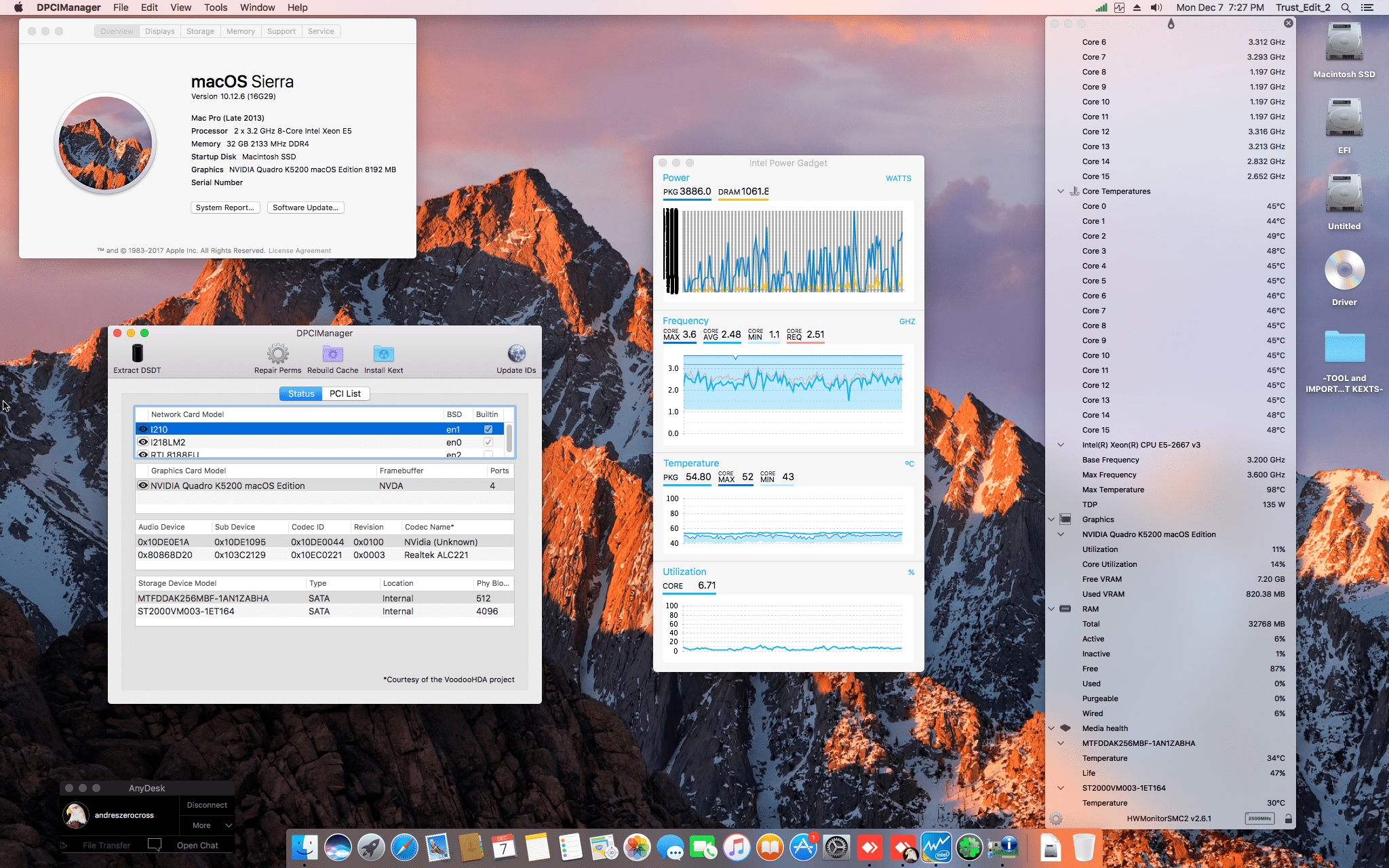Click eye icon beside I218LM2
The height and width of the screenshot is (868, 1389).
[143, 442]
